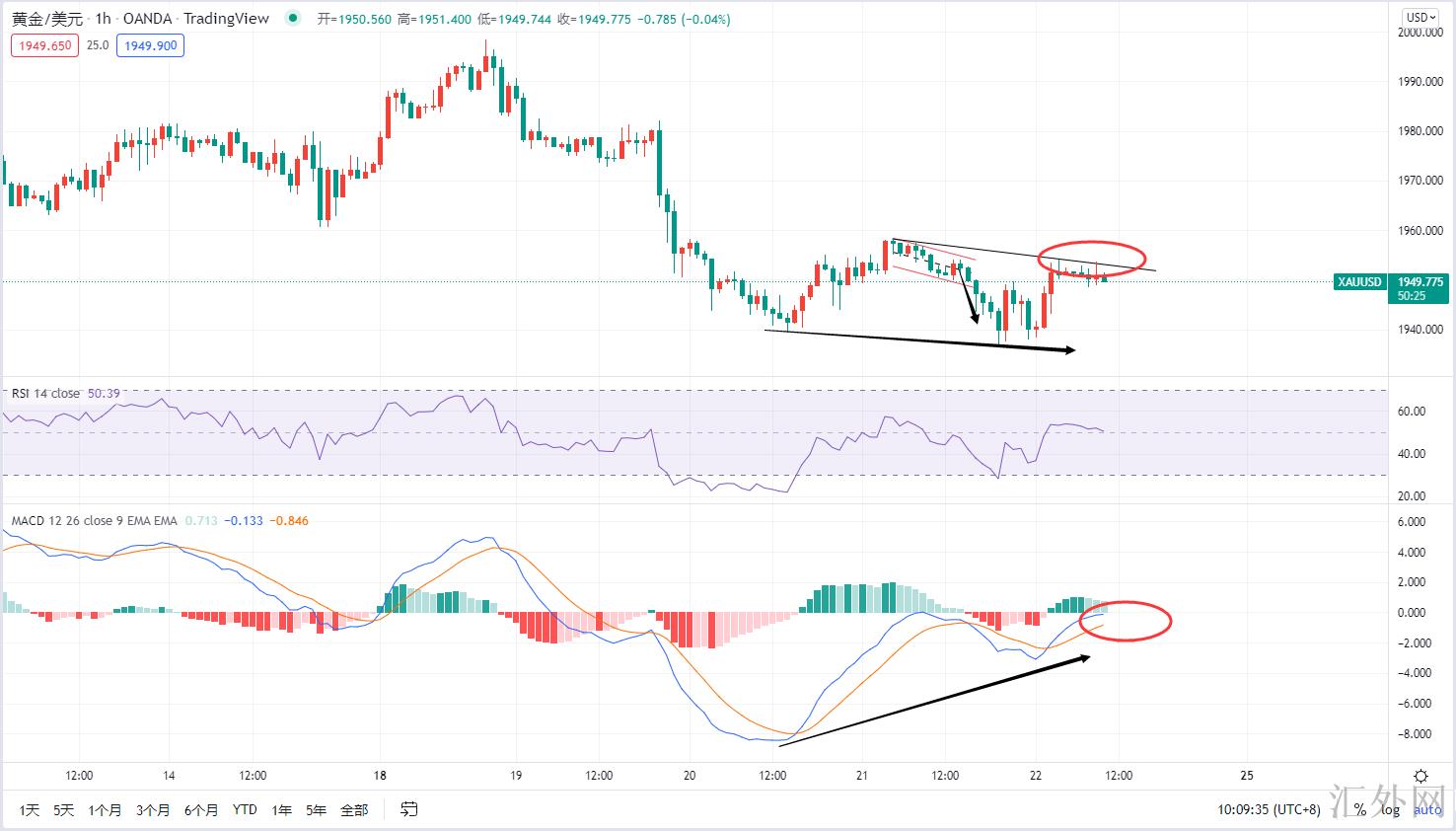Switch to the 3个月 range
1456x831 pixels.
pyautogui.click(x=153, y=809)
